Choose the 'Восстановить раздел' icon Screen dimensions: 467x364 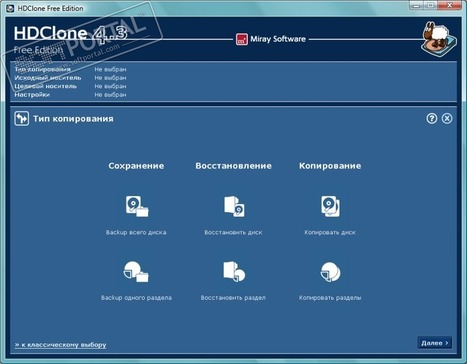click(x=234, y=272)
